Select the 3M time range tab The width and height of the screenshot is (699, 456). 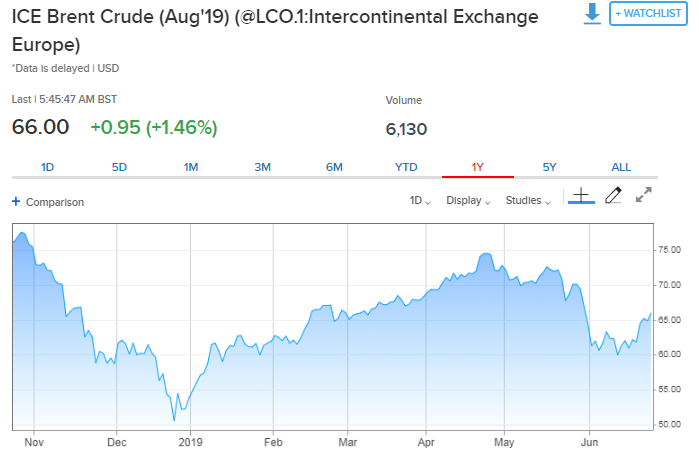[263, 167]
